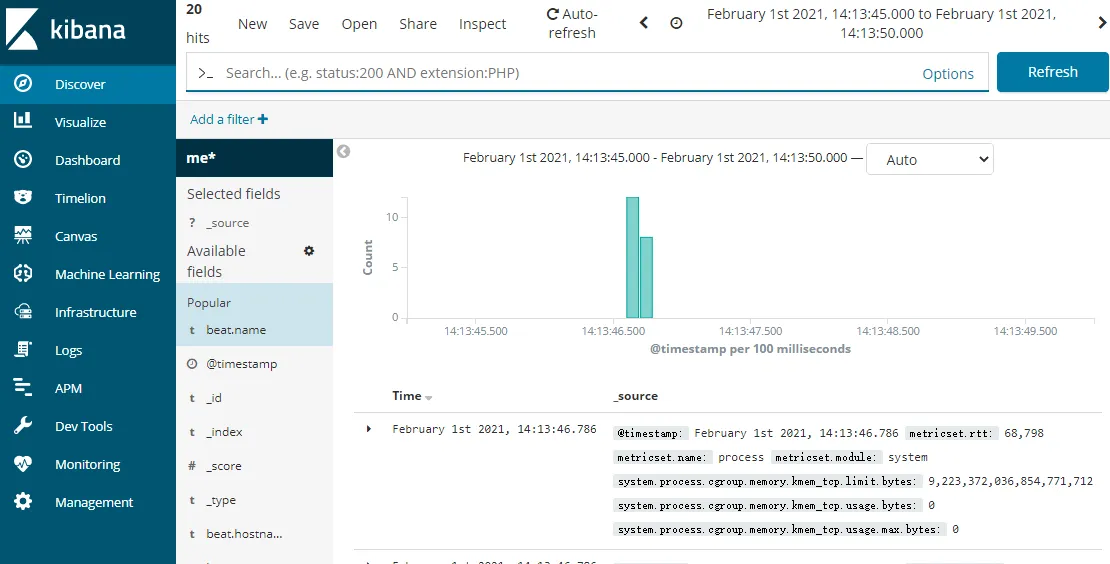
Task: Open the me* index pattern selector
Action: (x=254, y=158)
